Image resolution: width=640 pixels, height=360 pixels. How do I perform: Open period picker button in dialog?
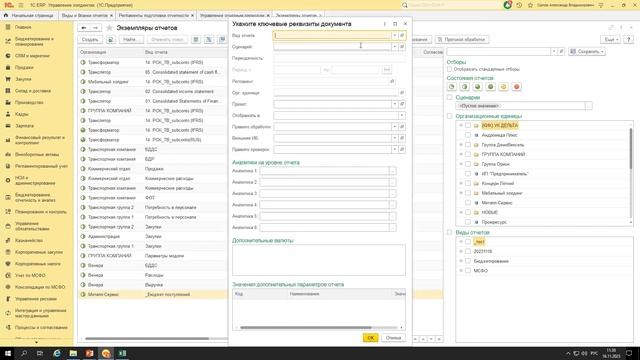pos(387,70)
